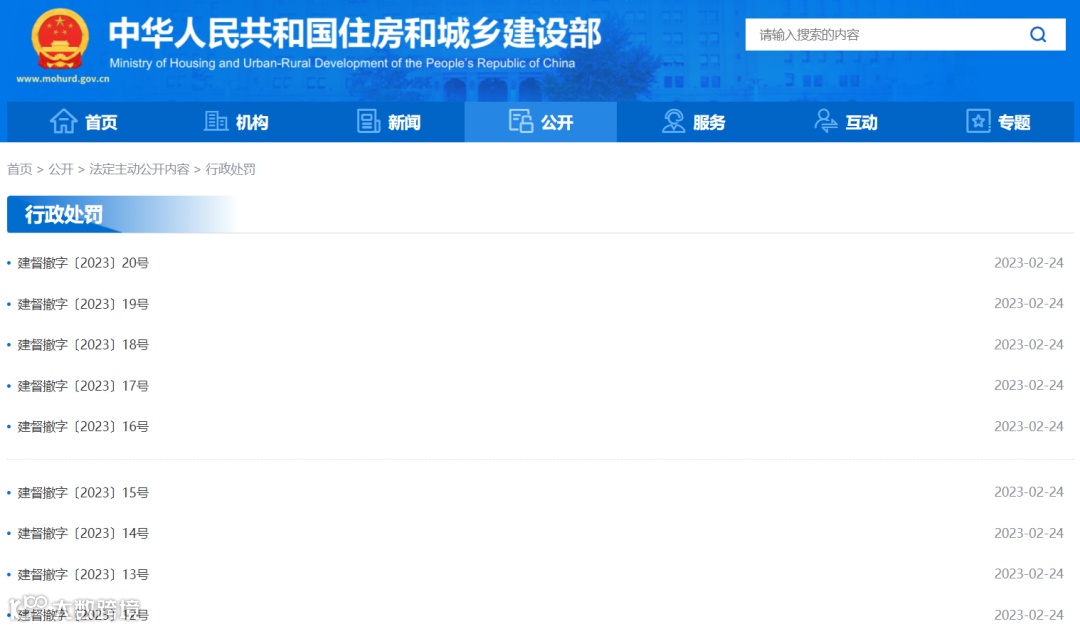This screenshot has width=1080, height=629.
Task: Open 建督撤字〔2023〕15号 document
Action: [x=83, y=493]
